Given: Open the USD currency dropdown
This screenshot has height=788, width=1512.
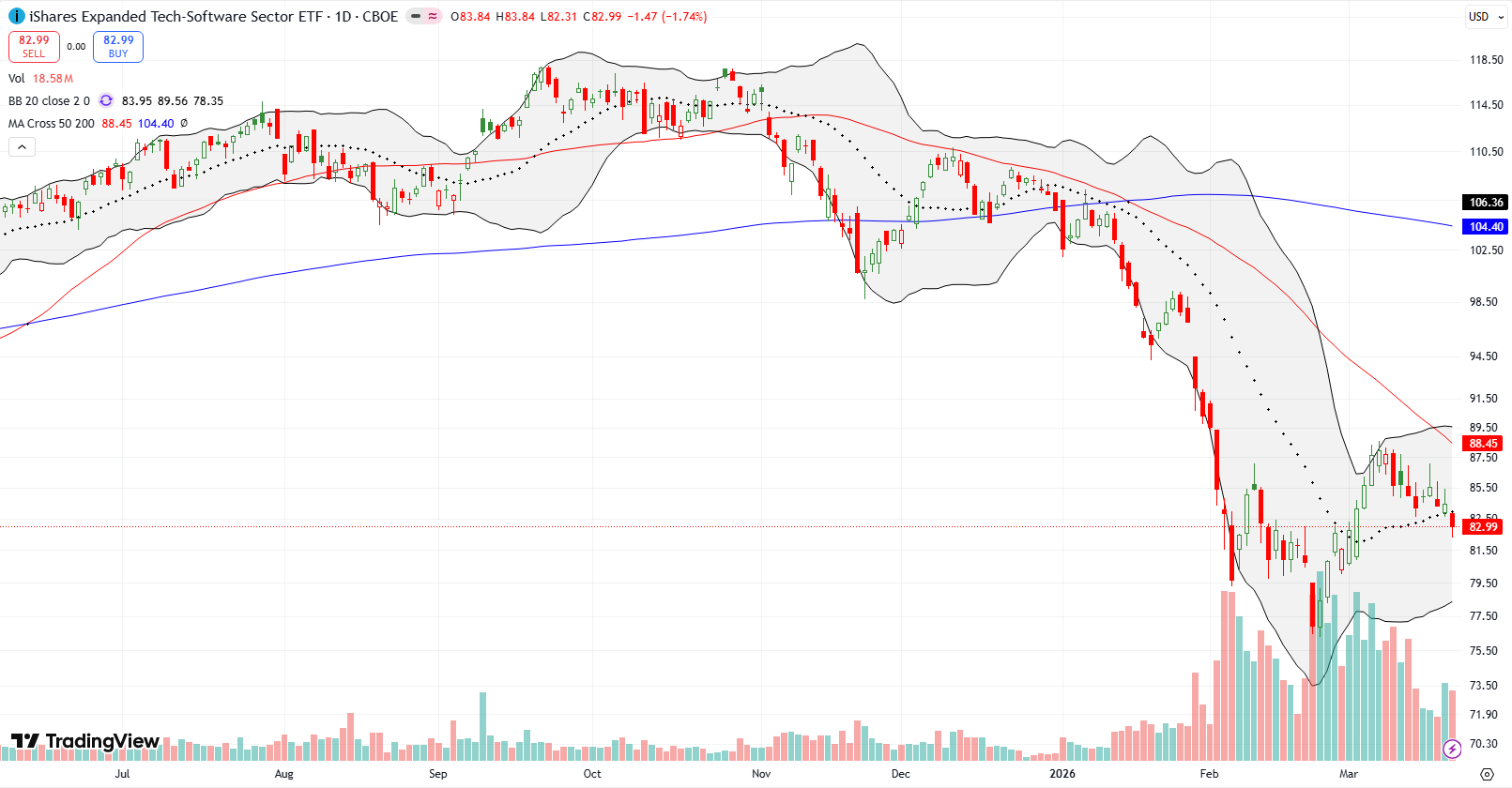Looking at the screenshot, I should pos(1488,17).
